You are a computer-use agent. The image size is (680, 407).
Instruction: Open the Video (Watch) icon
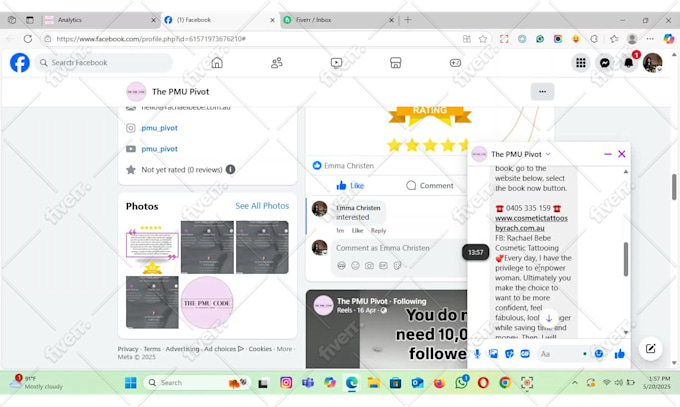(336, 63)
